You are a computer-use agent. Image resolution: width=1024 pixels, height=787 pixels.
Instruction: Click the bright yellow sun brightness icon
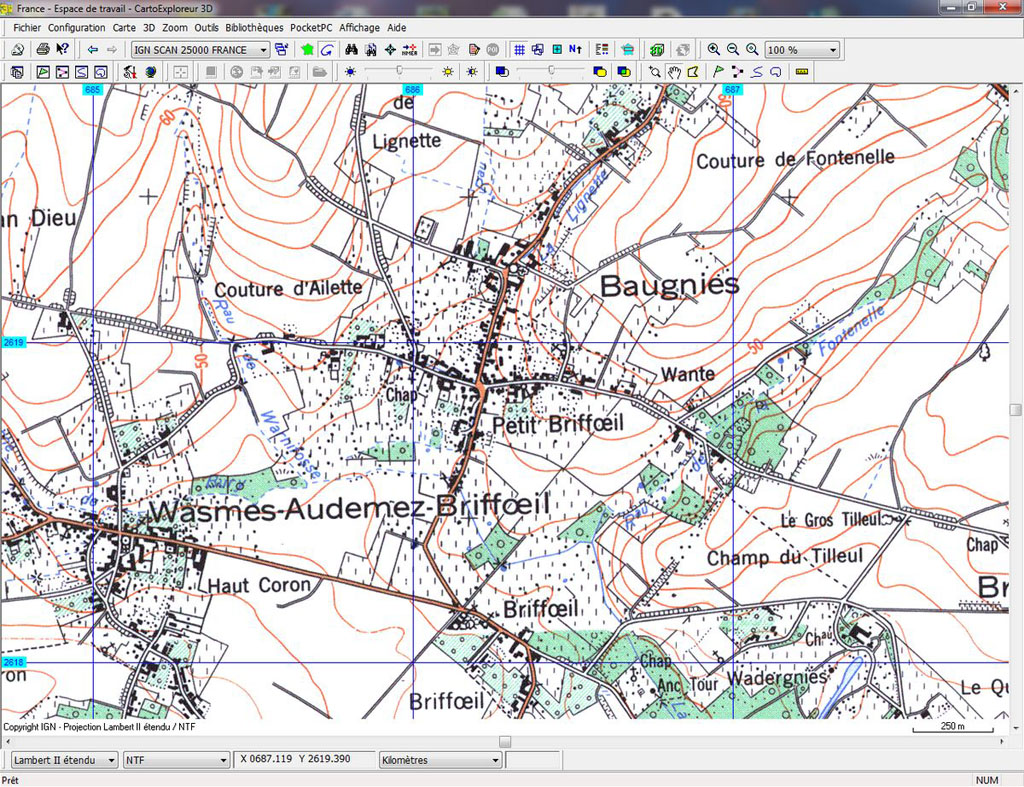448,72
